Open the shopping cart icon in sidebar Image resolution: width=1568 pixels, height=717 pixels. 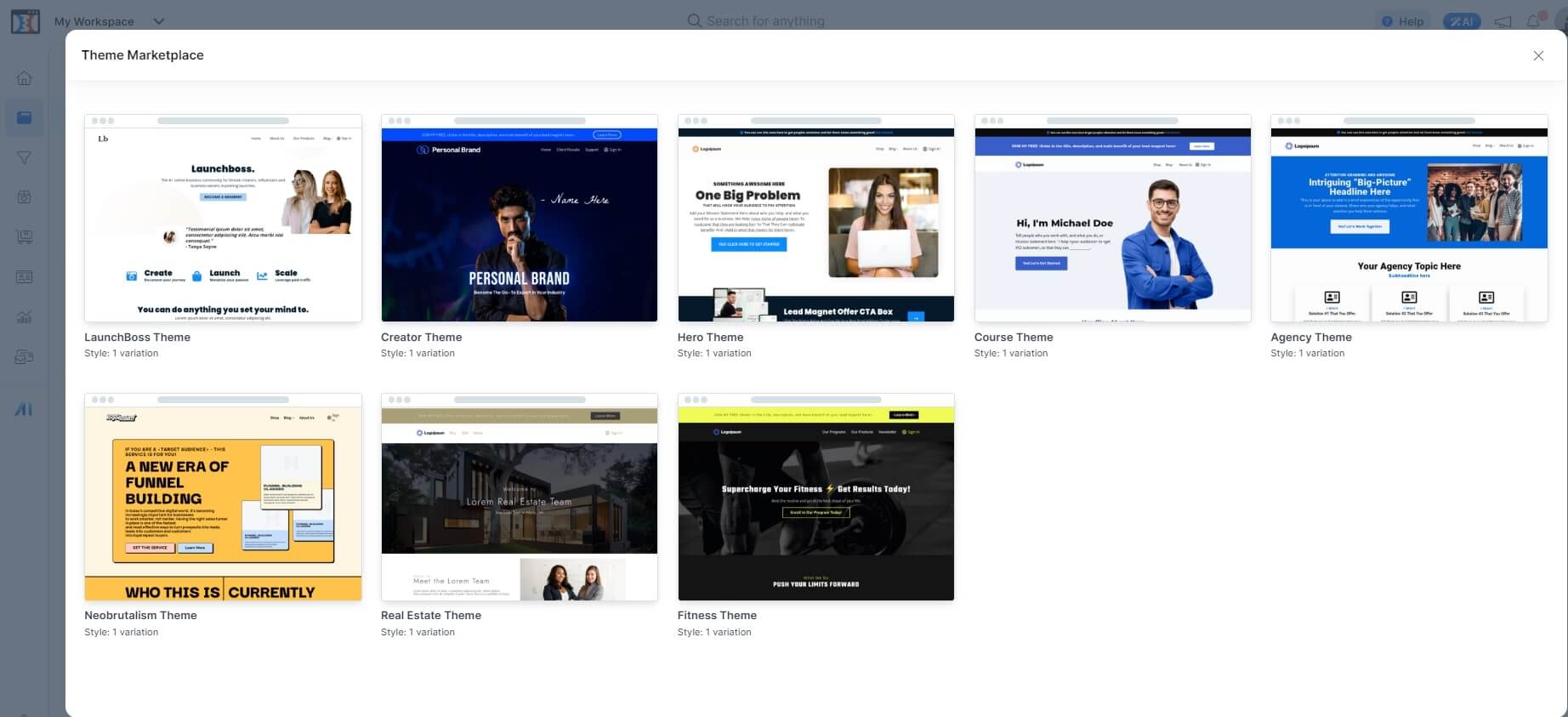coord(25,236)
